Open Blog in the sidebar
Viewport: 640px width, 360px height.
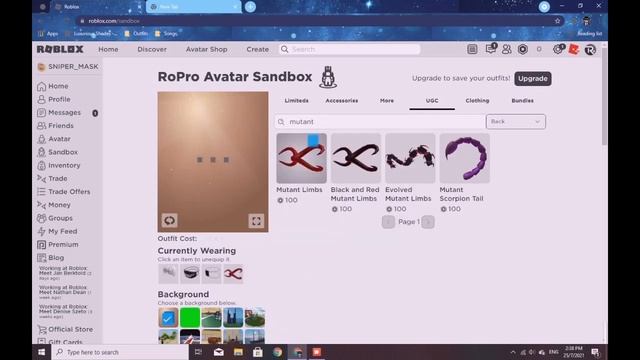tap(56, 258)
